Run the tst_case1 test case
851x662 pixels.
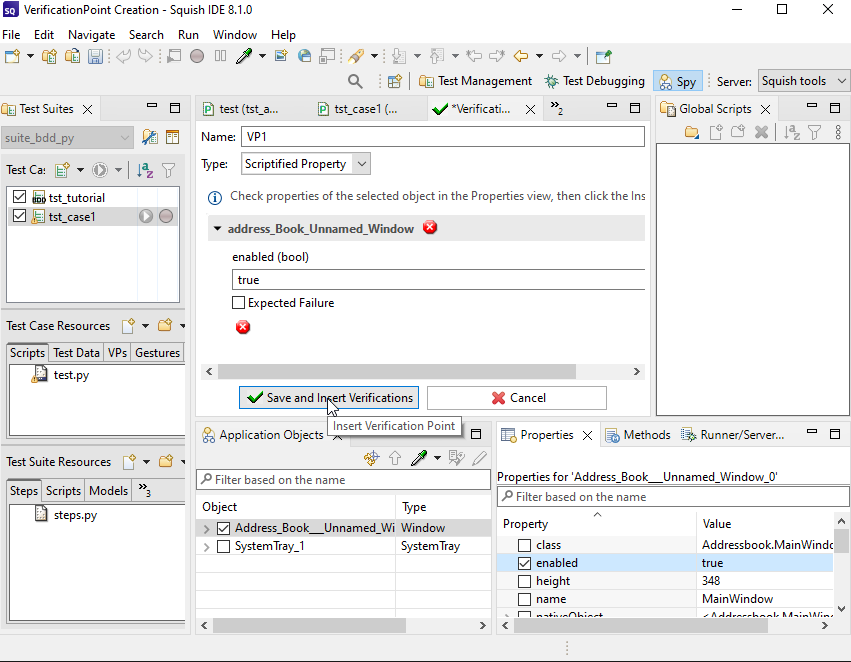click(146, 216)
